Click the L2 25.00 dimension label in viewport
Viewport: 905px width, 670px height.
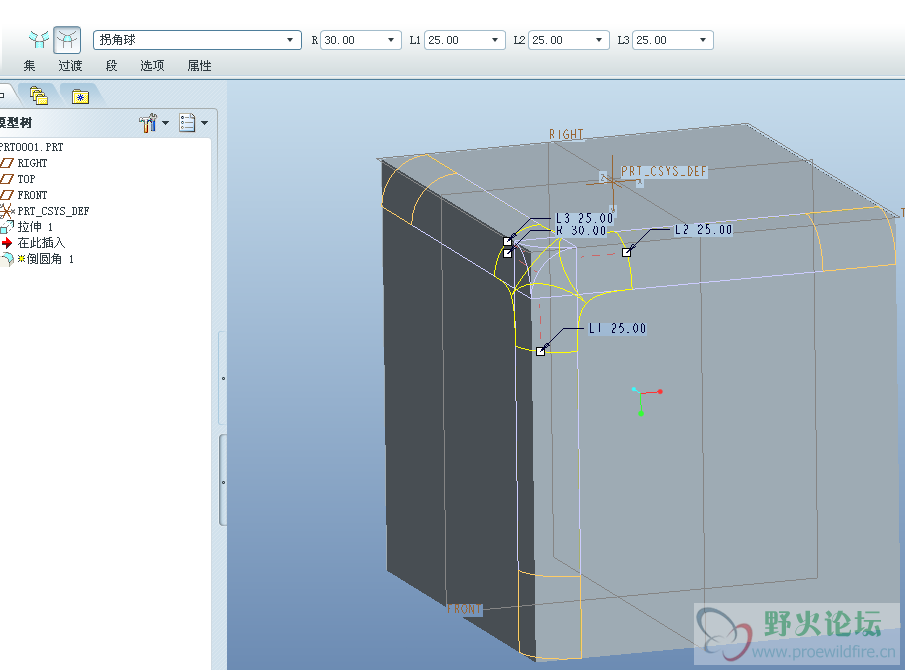(704, 230)
